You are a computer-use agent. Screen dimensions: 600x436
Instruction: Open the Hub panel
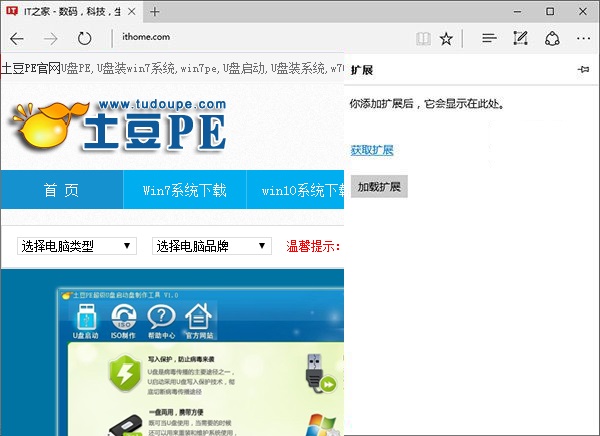(489, 39)
